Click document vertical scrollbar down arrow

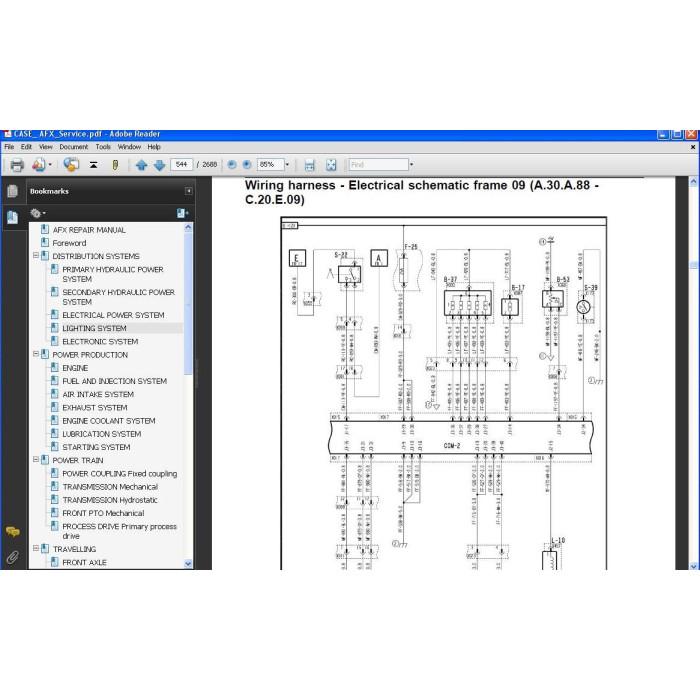point(694,566)
